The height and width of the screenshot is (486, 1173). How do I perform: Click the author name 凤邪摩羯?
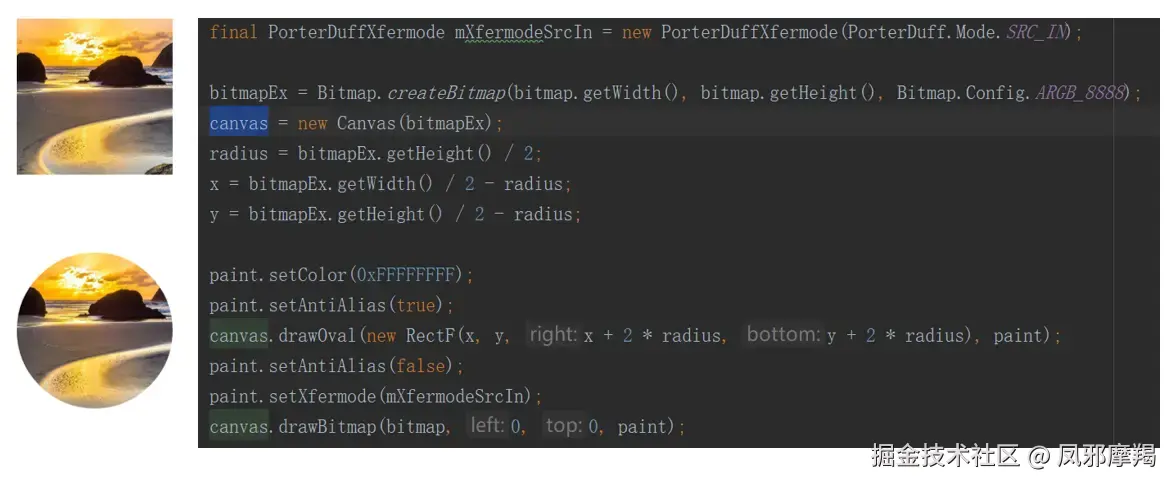(1107, 456)
